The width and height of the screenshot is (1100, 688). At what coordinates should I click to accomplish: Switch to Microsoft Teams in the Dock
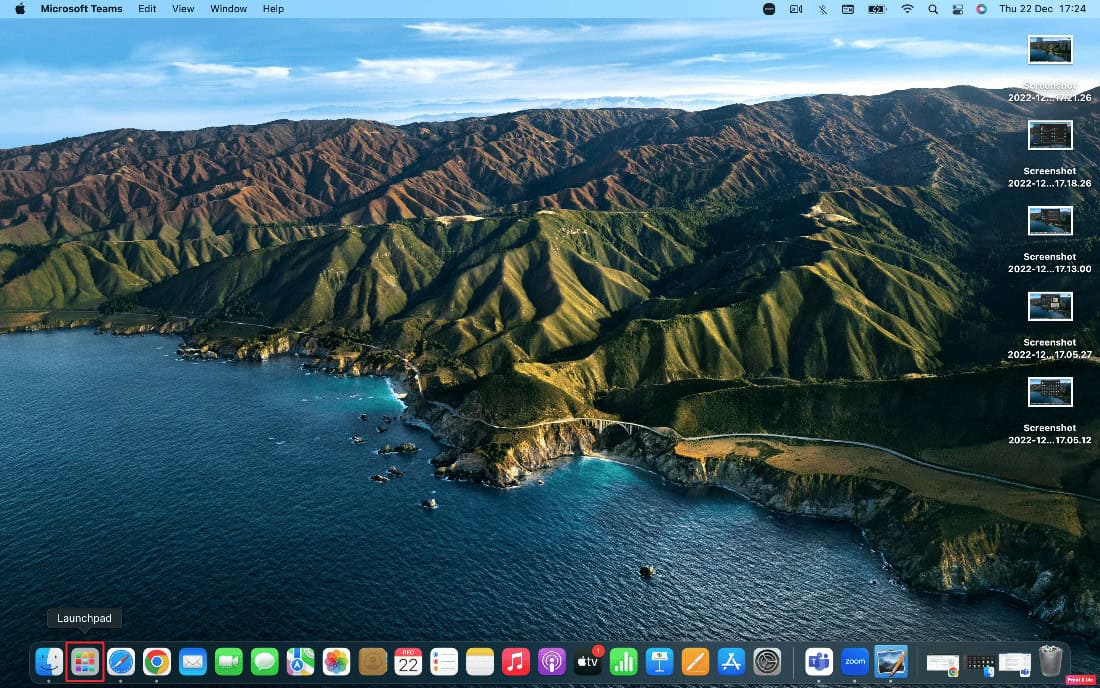click(819, 661)
